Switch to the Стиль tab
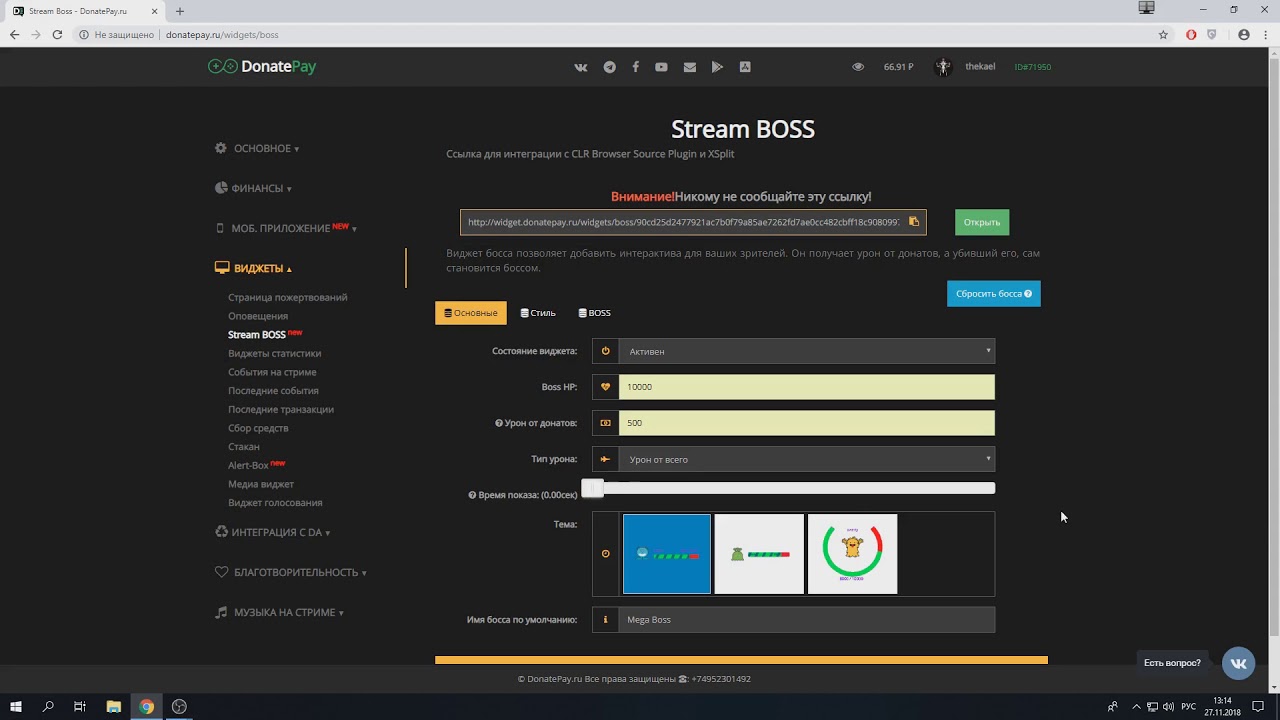Image resolution: width=1280 pixels, height=720 pixels. pyautogui.click(x=538, y=313)
